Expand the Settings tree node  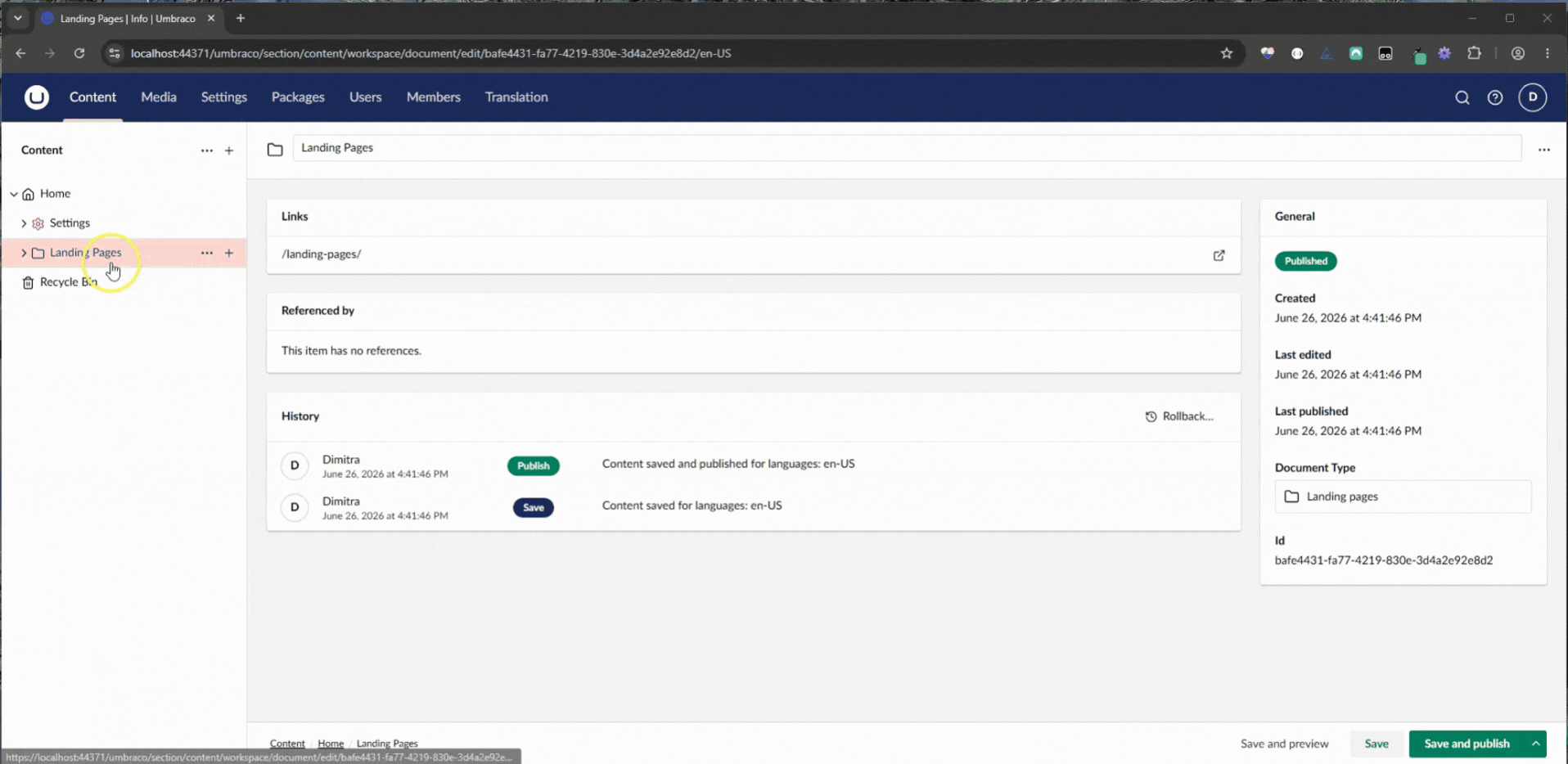pyautogui.click(x=24, y=223)
